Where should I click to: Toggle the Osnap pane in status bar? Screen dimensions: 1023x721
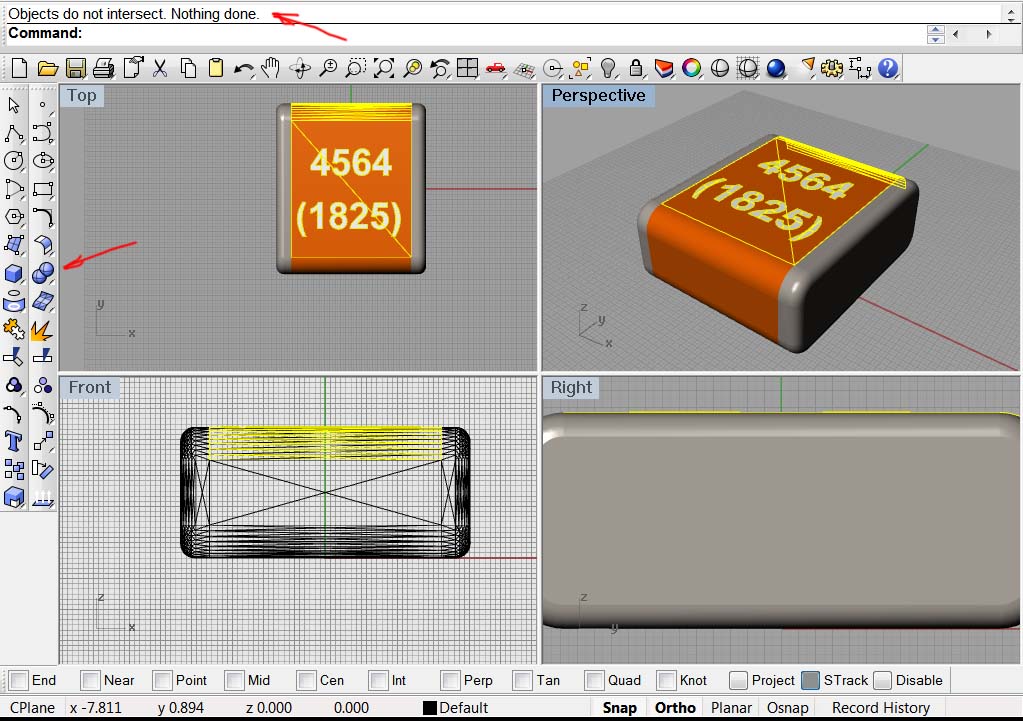787,708
